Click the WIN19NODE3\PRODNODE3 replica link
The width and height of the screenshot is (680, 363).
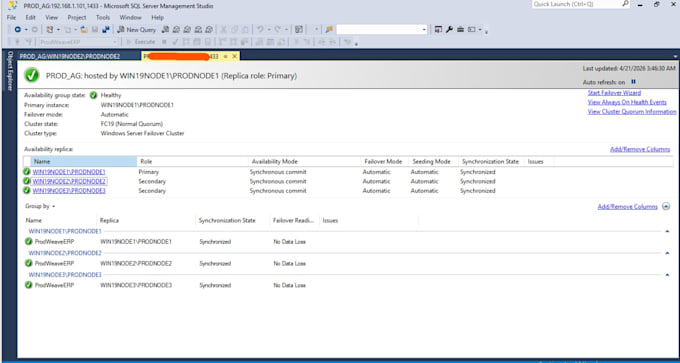69,191
